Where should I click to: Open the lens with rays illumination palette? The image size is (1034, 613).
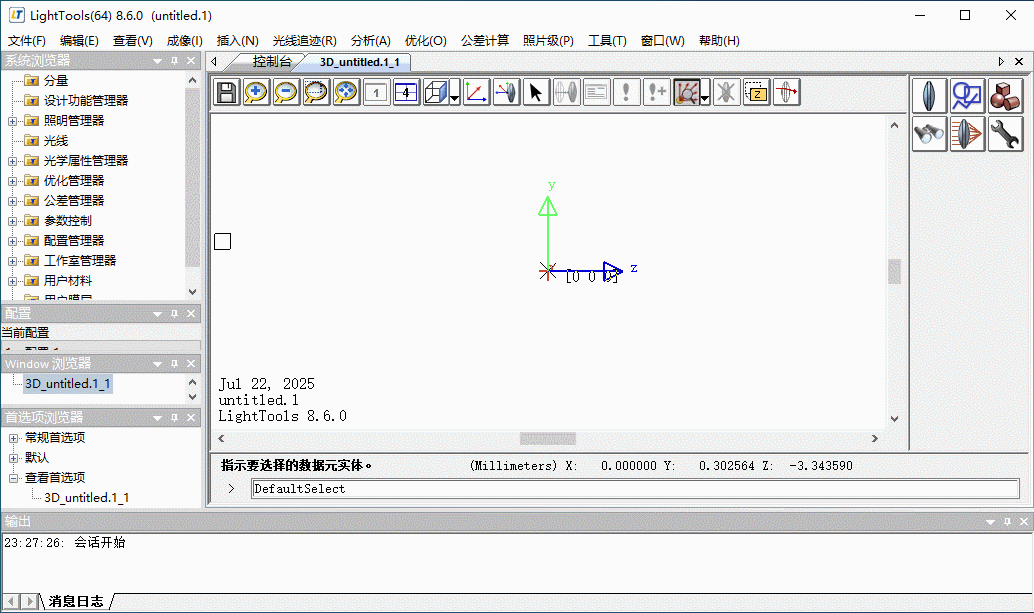click(967, 134)
